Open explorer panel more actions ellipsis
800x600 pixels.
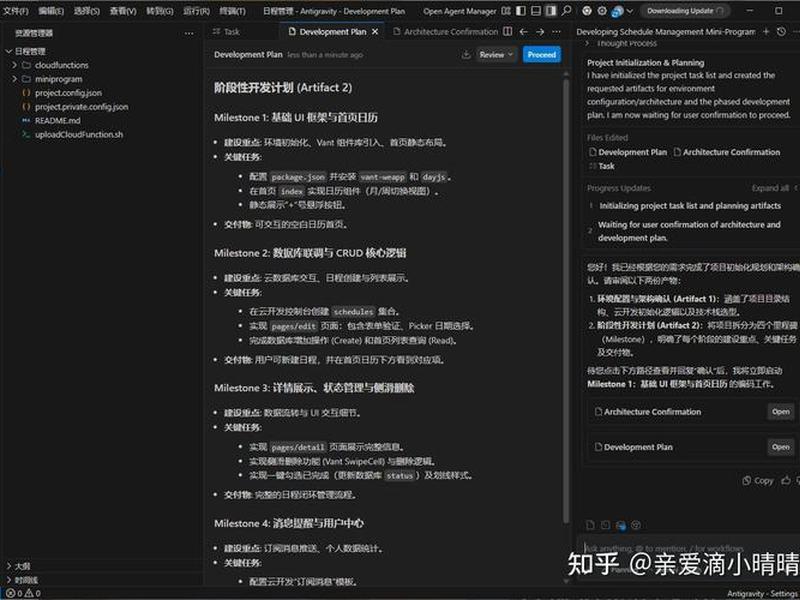pyautogui.click(x=189, y=33)
